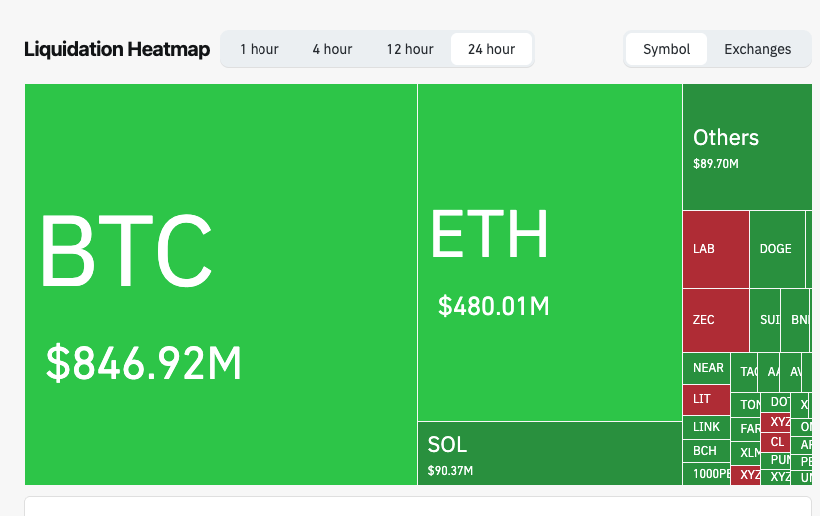Open the BTC liquidation tile
820x516 pixels.
pos(221,284)
